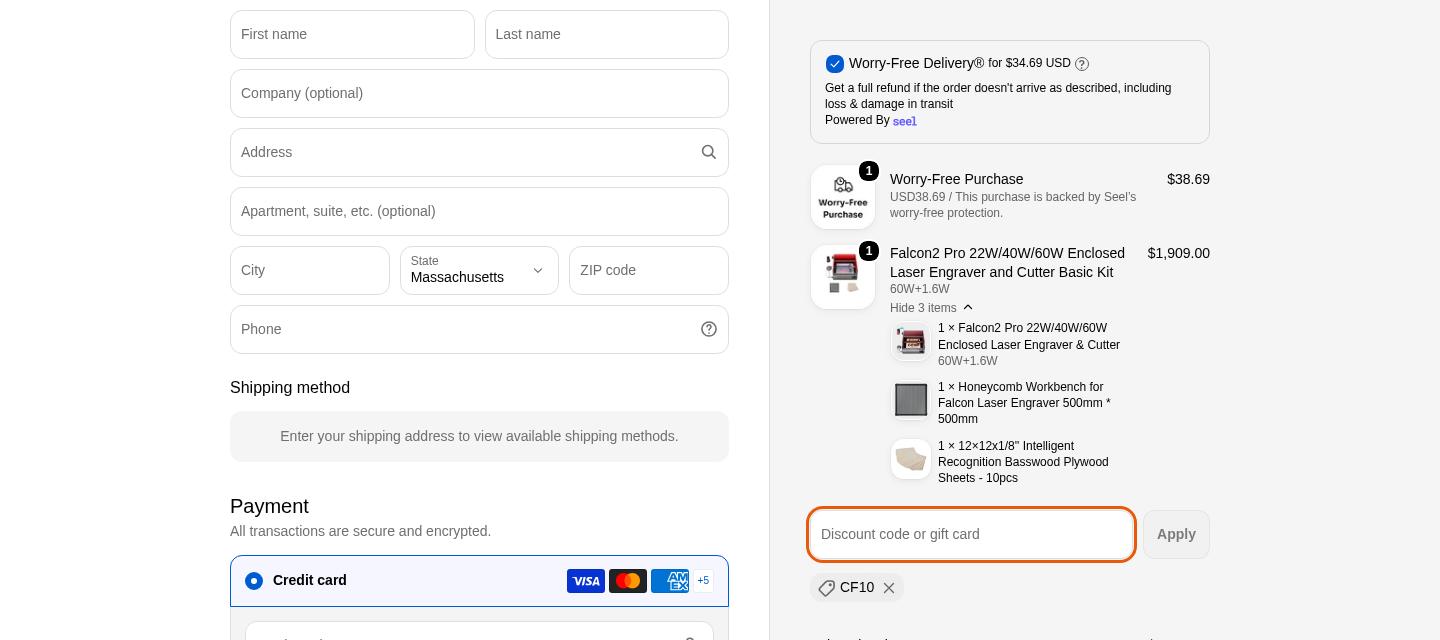
Task: Click the Worry-Free Purchase title
Action: point(957,179)
